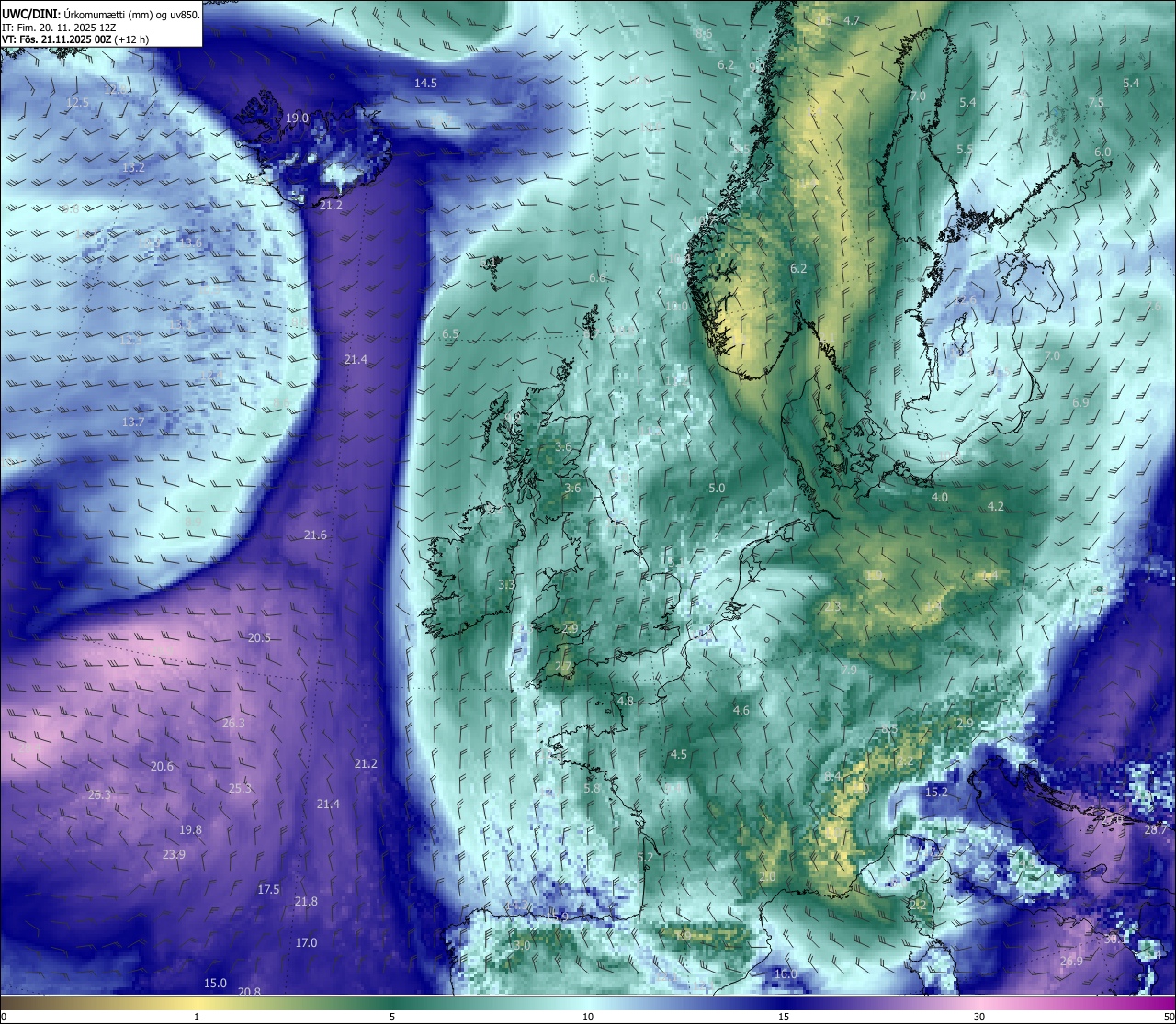Click the 2.0 value over southern France
The image size is (1176, 1024).
click(767, 877)
